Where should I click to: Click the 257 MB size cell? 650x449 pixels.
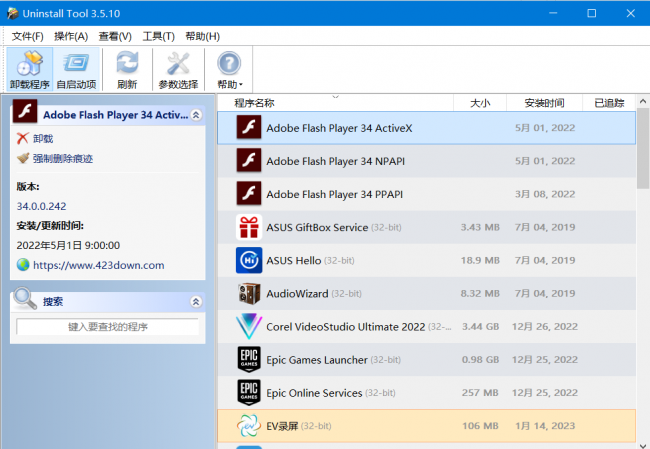[x=480, y=393]
